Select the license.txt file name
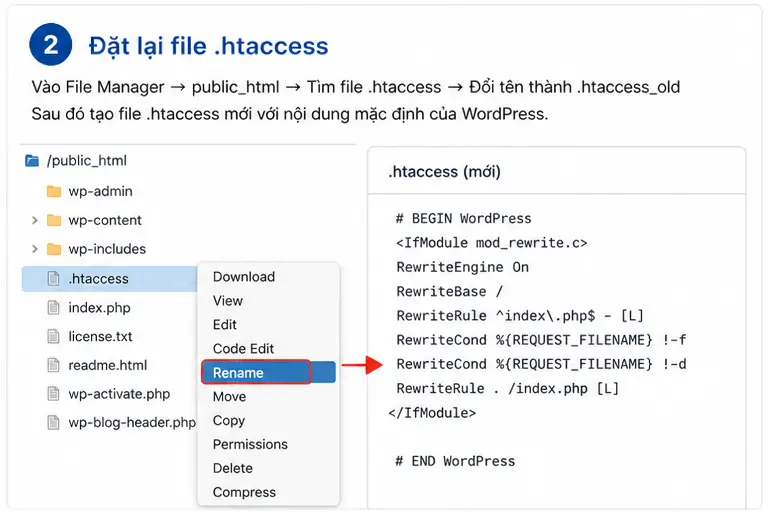 tap(100, 337)
